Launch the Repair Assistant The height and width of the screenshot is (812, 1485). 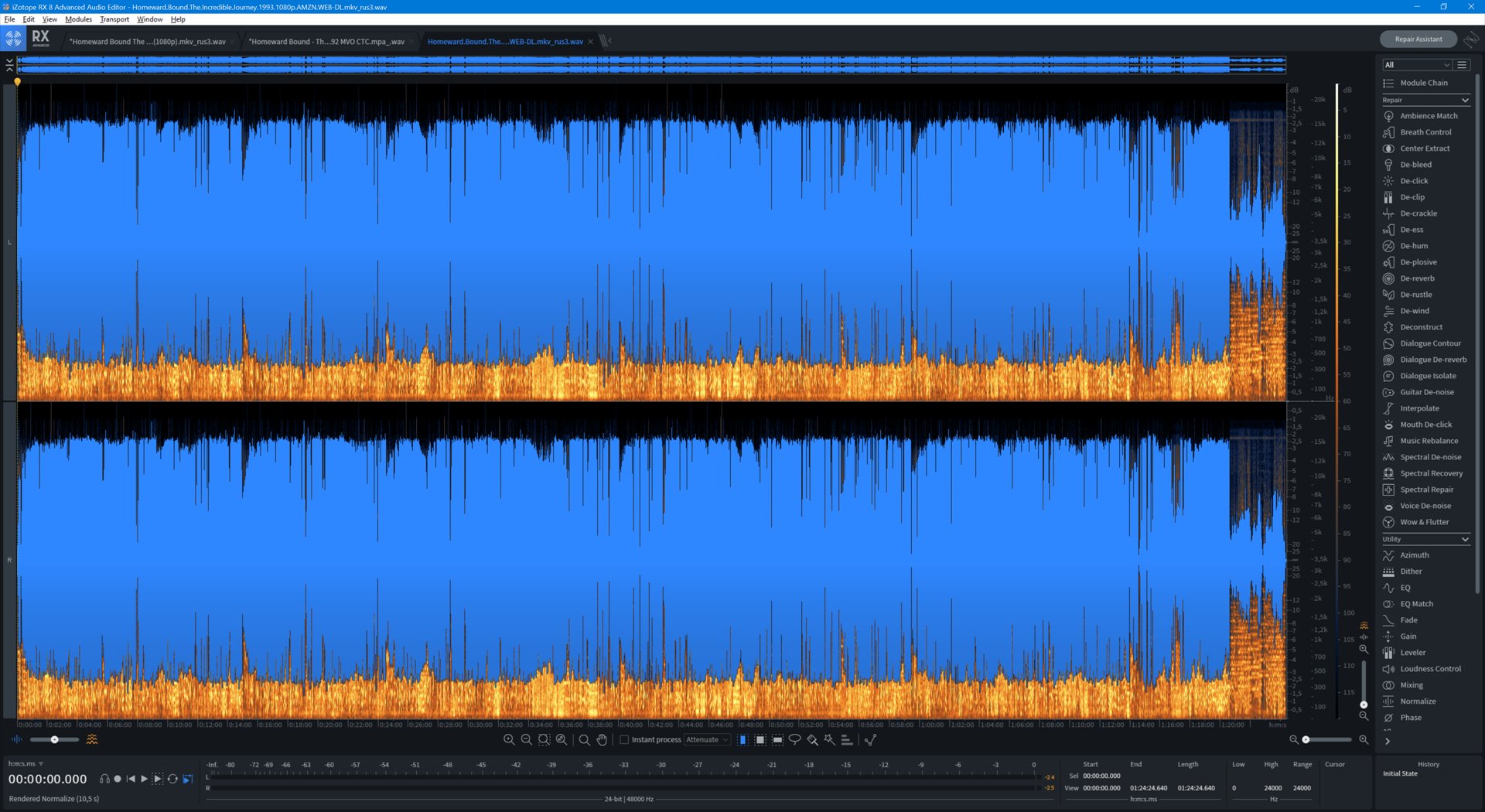1418,39
